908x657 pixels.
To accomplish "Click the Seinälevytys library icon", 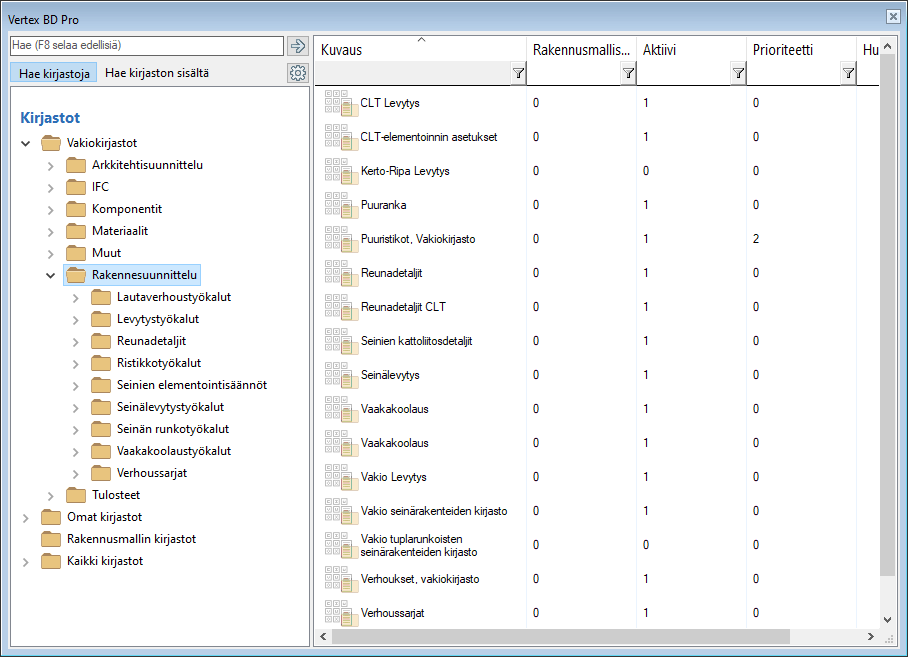I will pos(340,375).
